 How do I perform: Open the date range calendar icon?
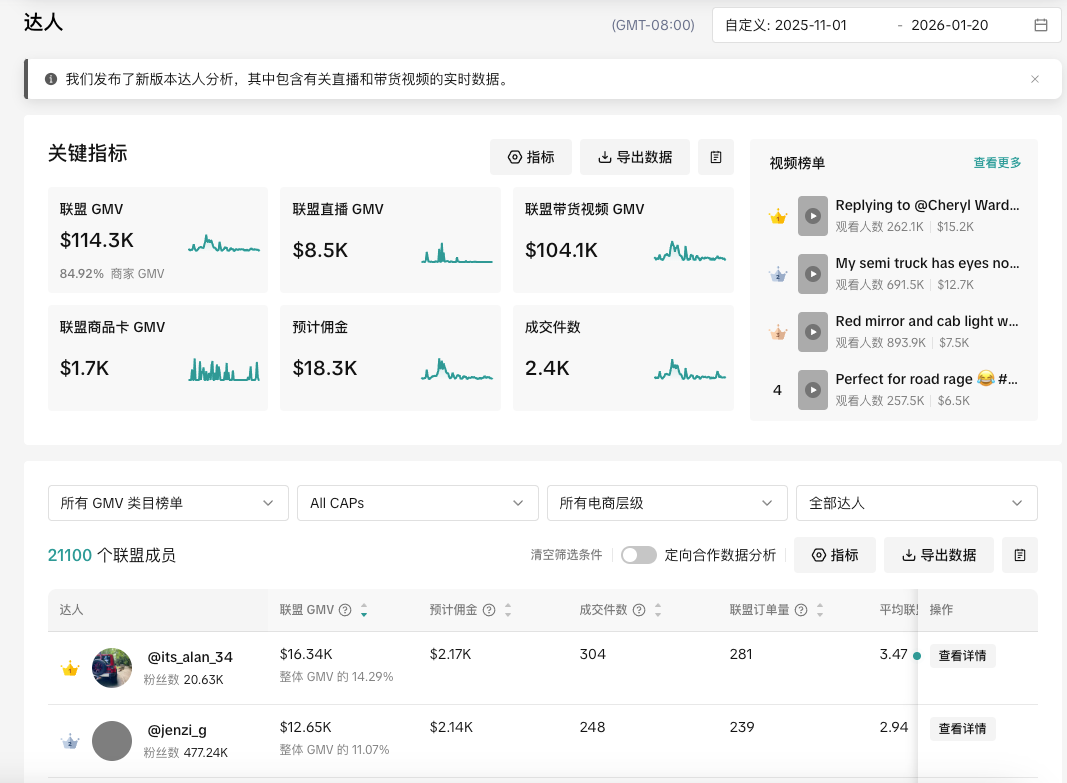1041,25
